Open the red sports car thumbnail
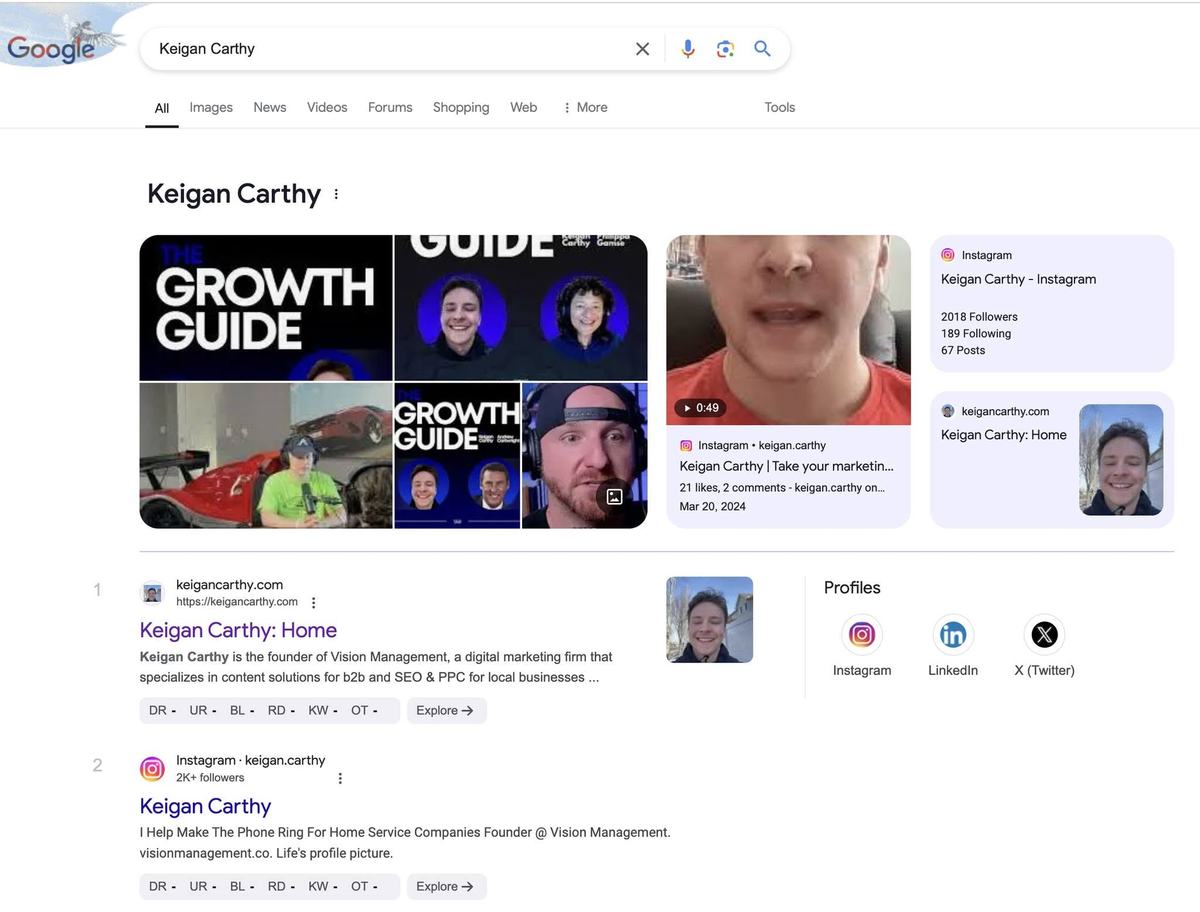1200x912 pixels. pos(266,456)
